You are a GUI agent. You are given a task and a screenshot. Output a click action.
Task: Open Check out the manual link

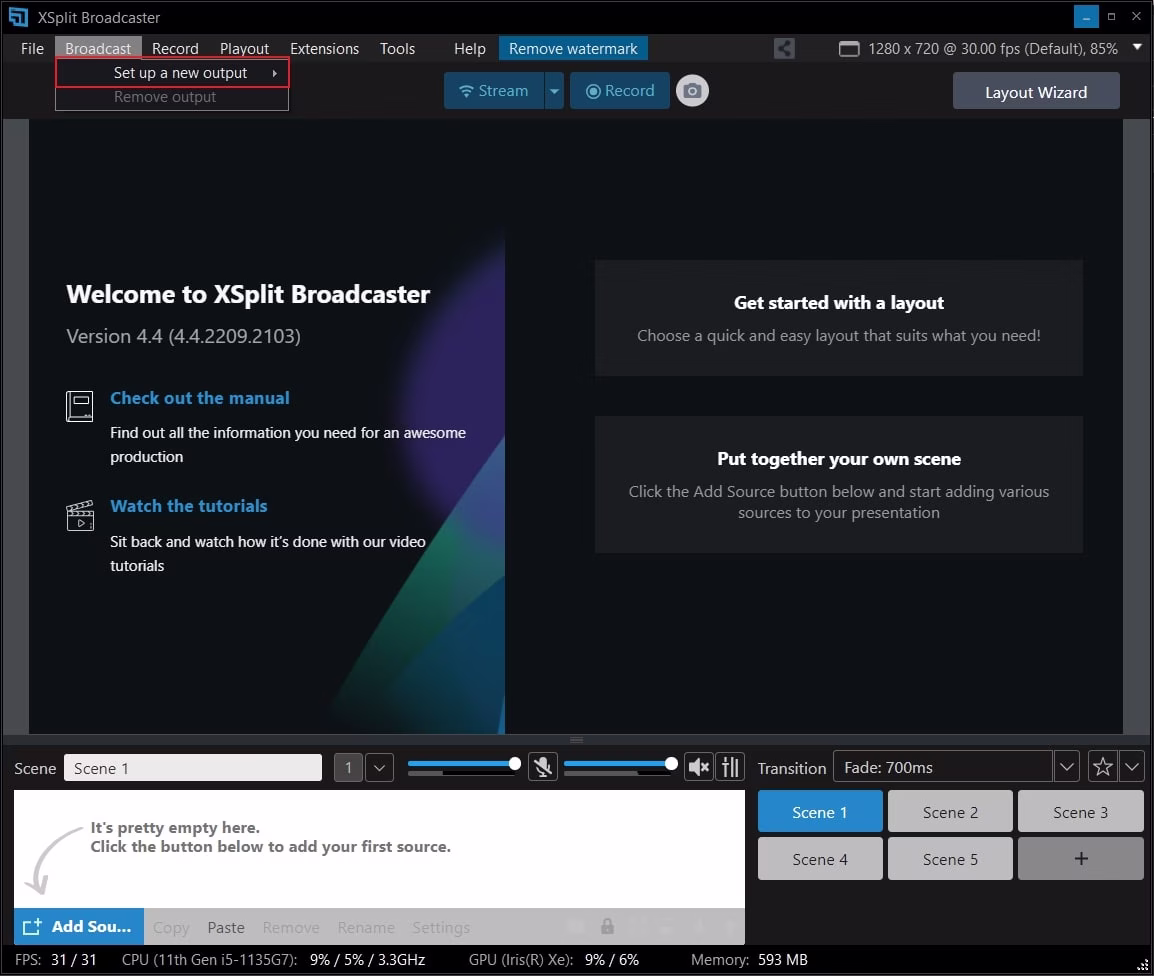199,398
